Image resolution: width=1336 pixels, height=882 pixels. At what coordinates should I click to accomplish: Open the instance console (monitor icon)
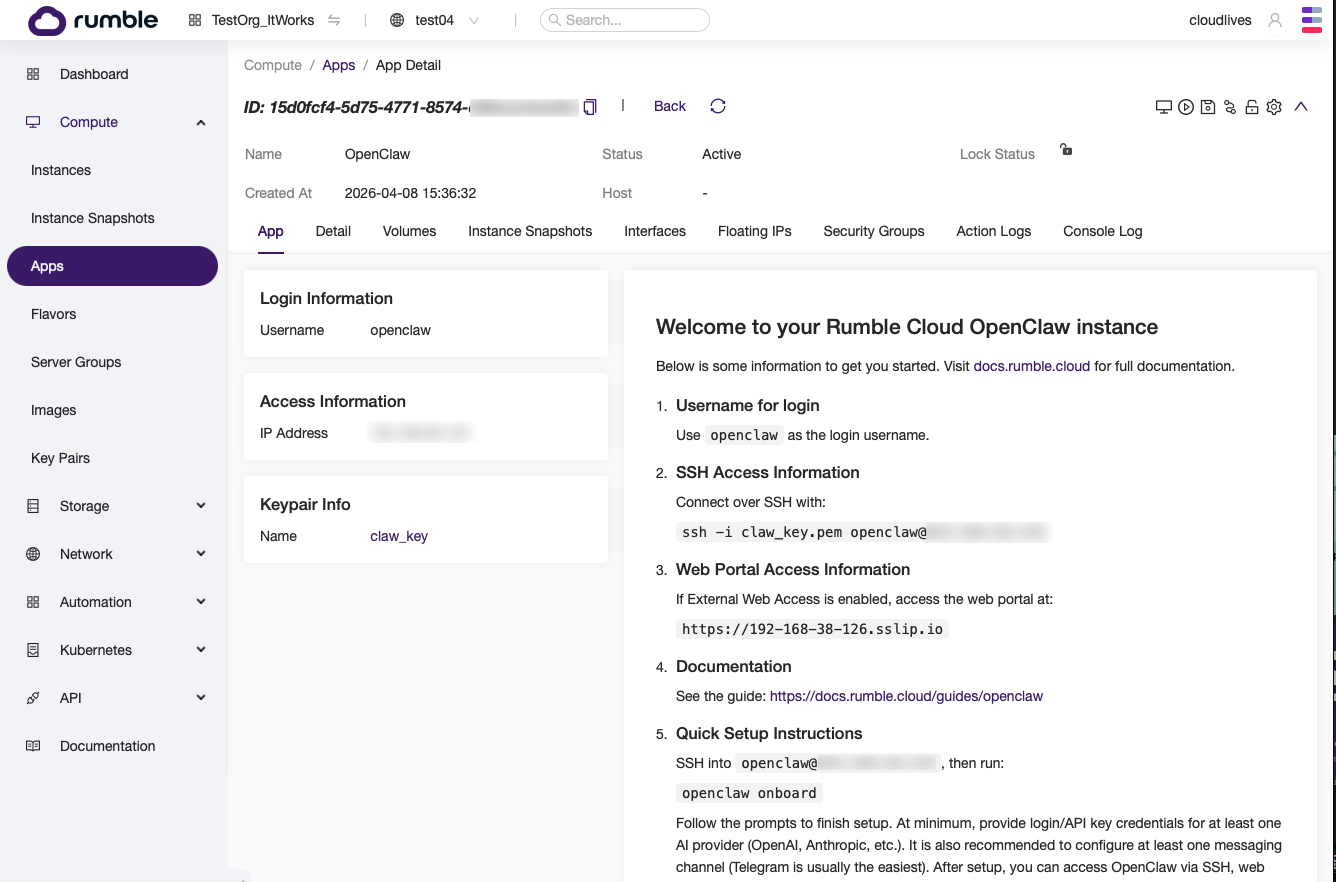pyautogui.click(x=1163, y=106)
